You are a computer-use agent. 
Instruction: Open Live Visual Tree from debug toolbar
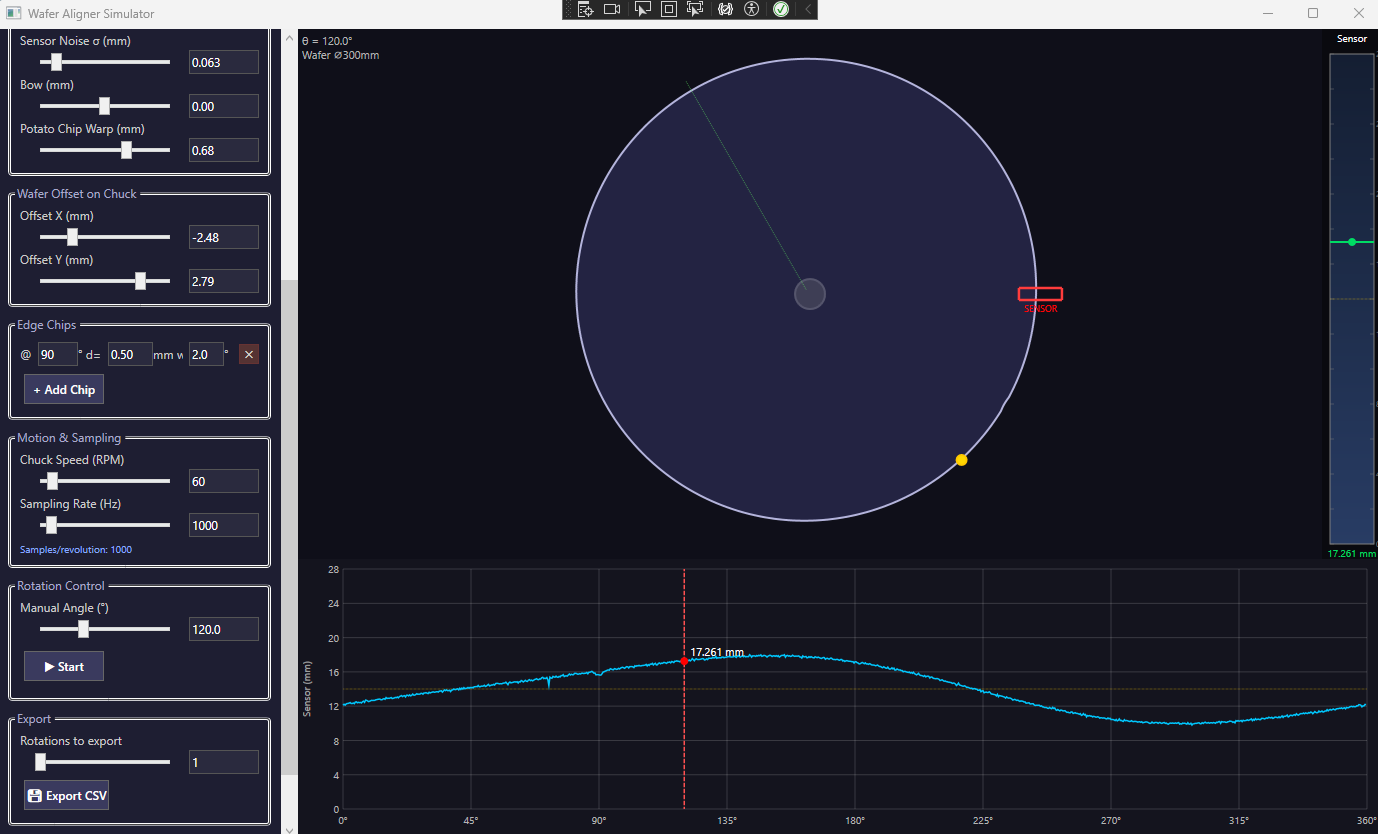point(586,9)
